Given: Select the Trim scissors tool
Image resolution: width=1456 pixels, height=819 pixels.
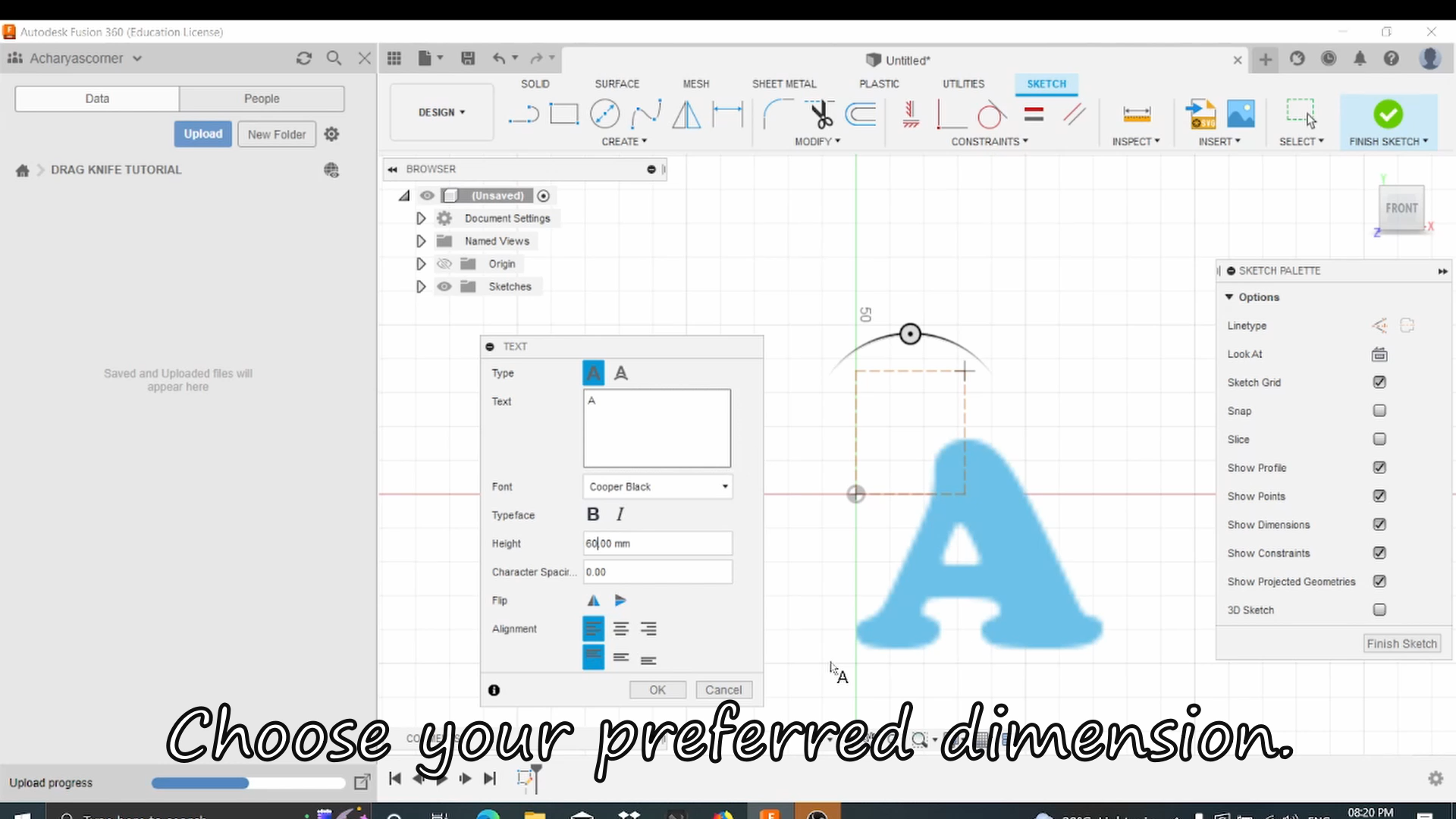Looking at the screenshot, I should point(820,115).
